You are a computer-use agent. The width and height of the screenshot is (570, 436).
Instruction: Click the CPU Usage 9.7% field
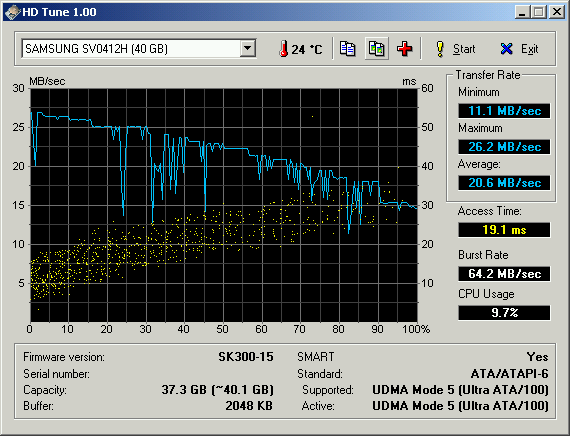[504, 313]
